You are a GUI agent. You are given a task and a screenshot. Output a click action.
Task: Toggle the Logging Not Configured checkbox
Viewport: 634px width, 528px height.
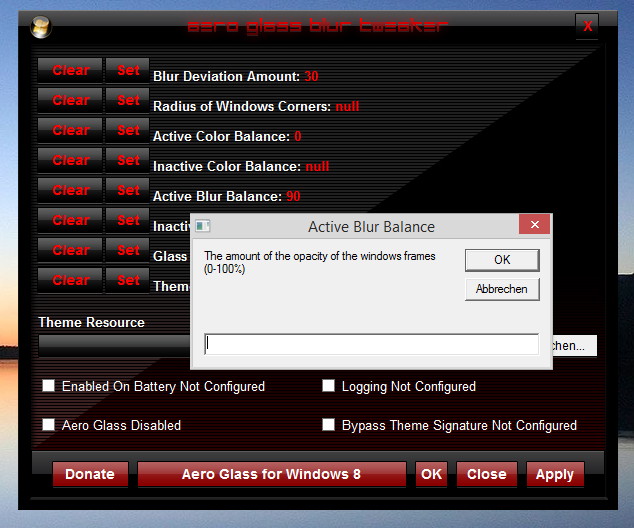point(328,386)
